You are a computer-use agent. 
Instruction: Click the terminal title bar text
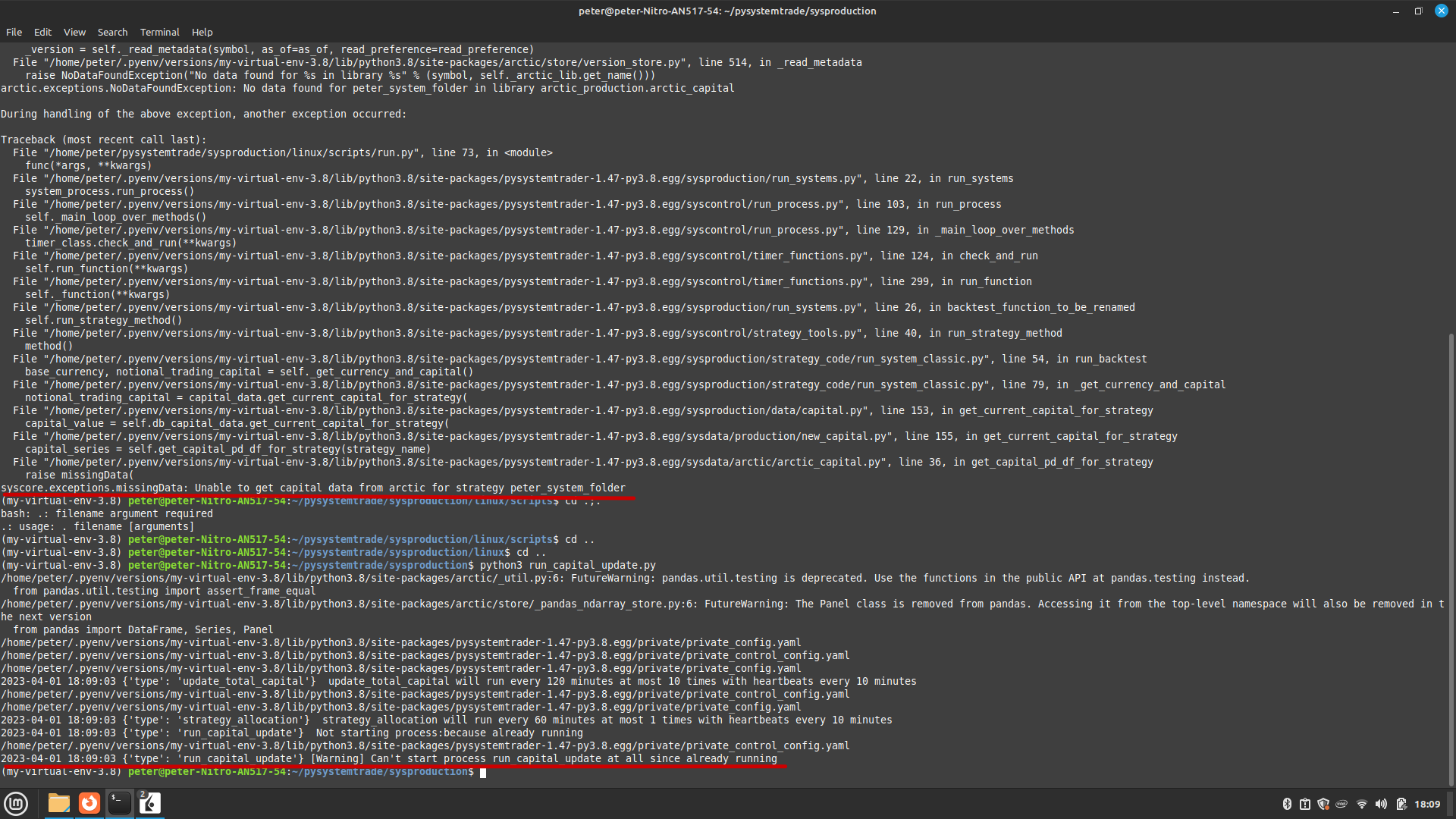point(727,11)
